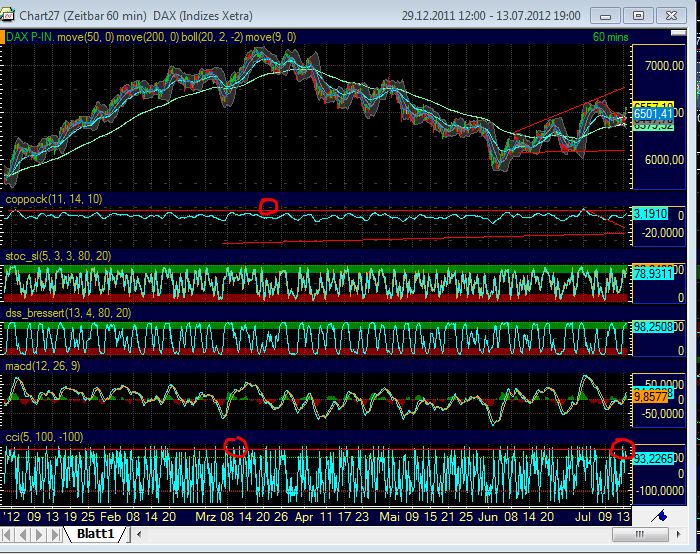
Task: Click the green 60 mins timeframe label
Action: (x=610, y=37)
